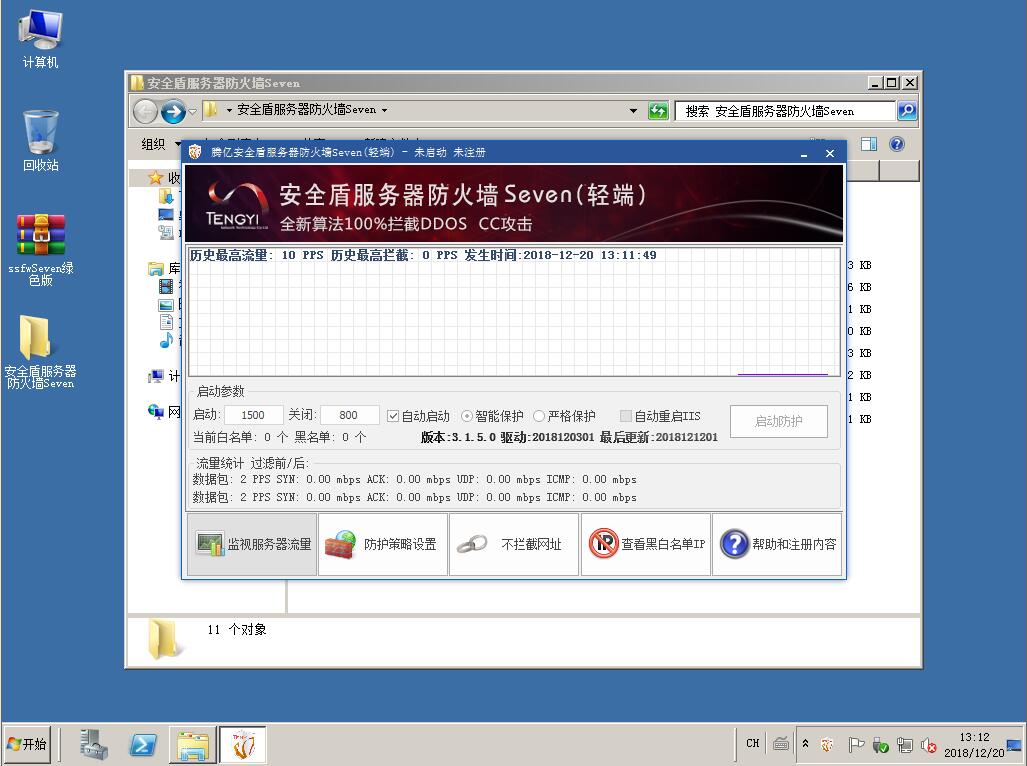Screen dimensions: 1027x766
Task: Toggle the 自动启动 checkbox
Action: tap(418, 416)
